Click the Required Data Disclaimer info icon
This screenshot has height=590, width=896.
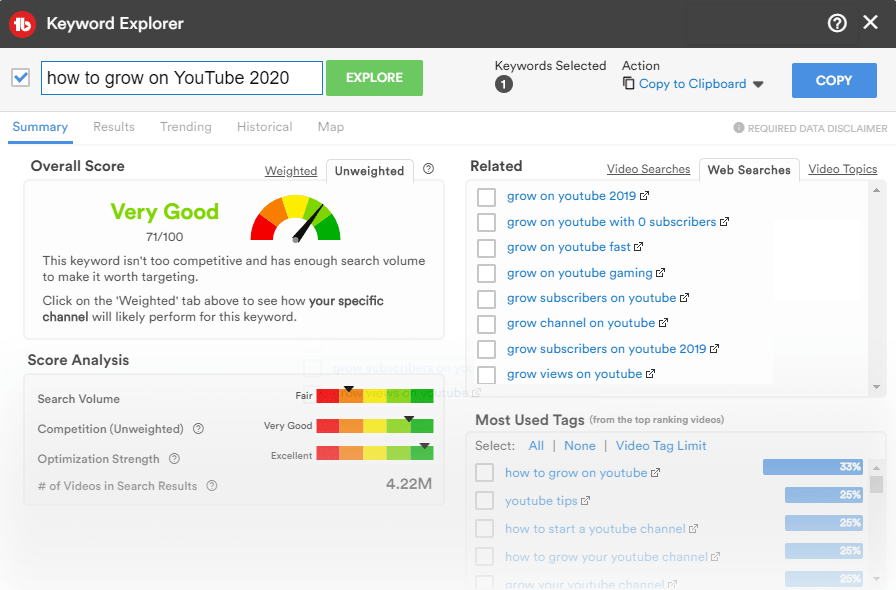click(x=739, y=128)
